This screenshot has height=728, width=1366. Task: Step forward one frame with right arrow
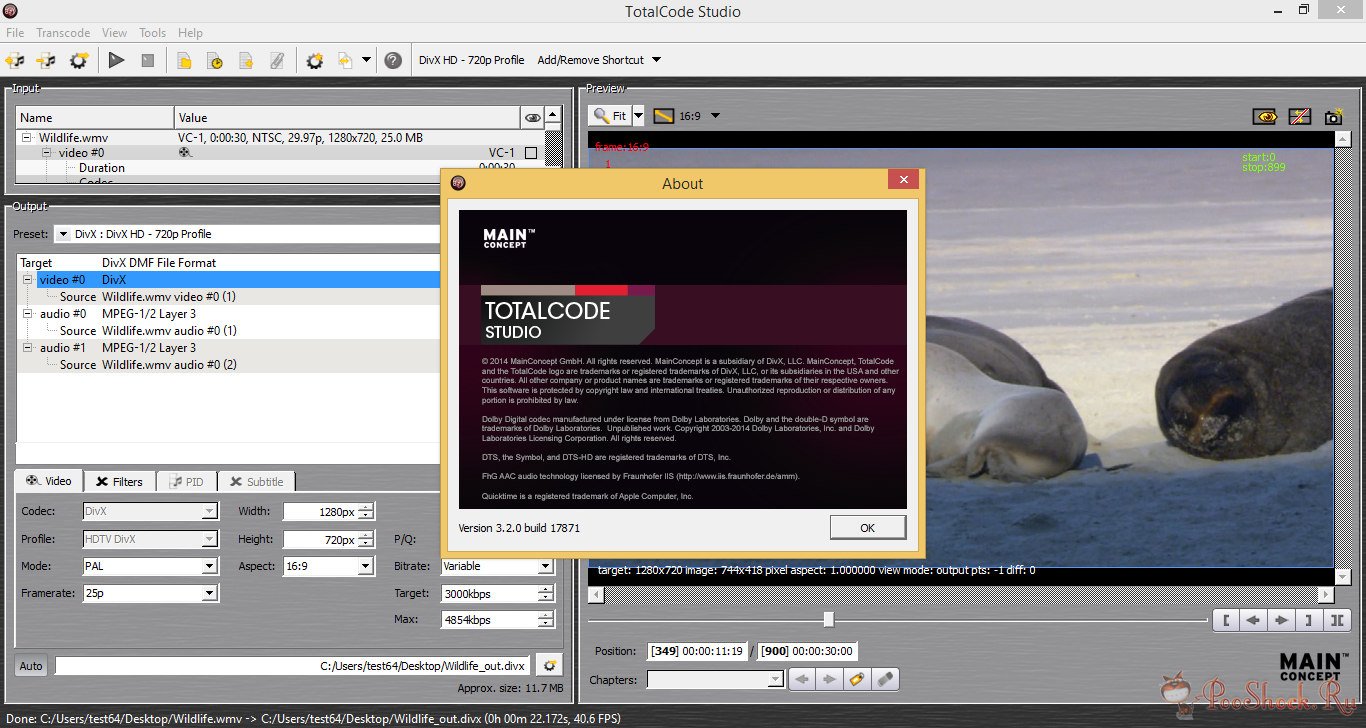click(x=1281, y=620)
